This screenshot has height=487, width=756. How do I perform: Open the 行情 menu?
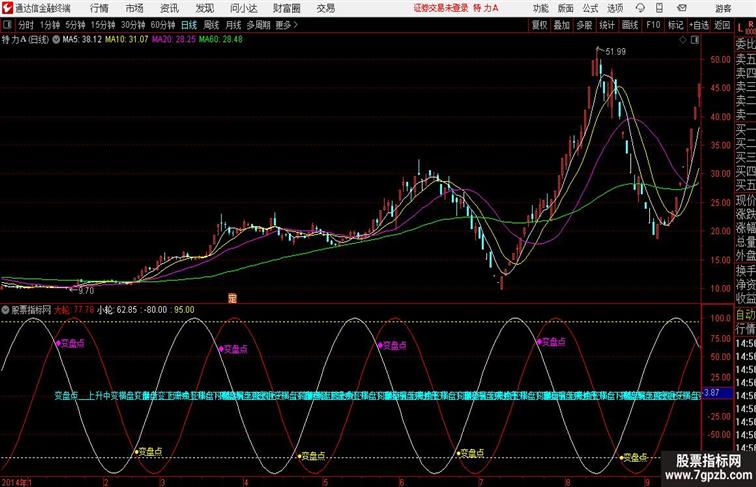(99, 8)
